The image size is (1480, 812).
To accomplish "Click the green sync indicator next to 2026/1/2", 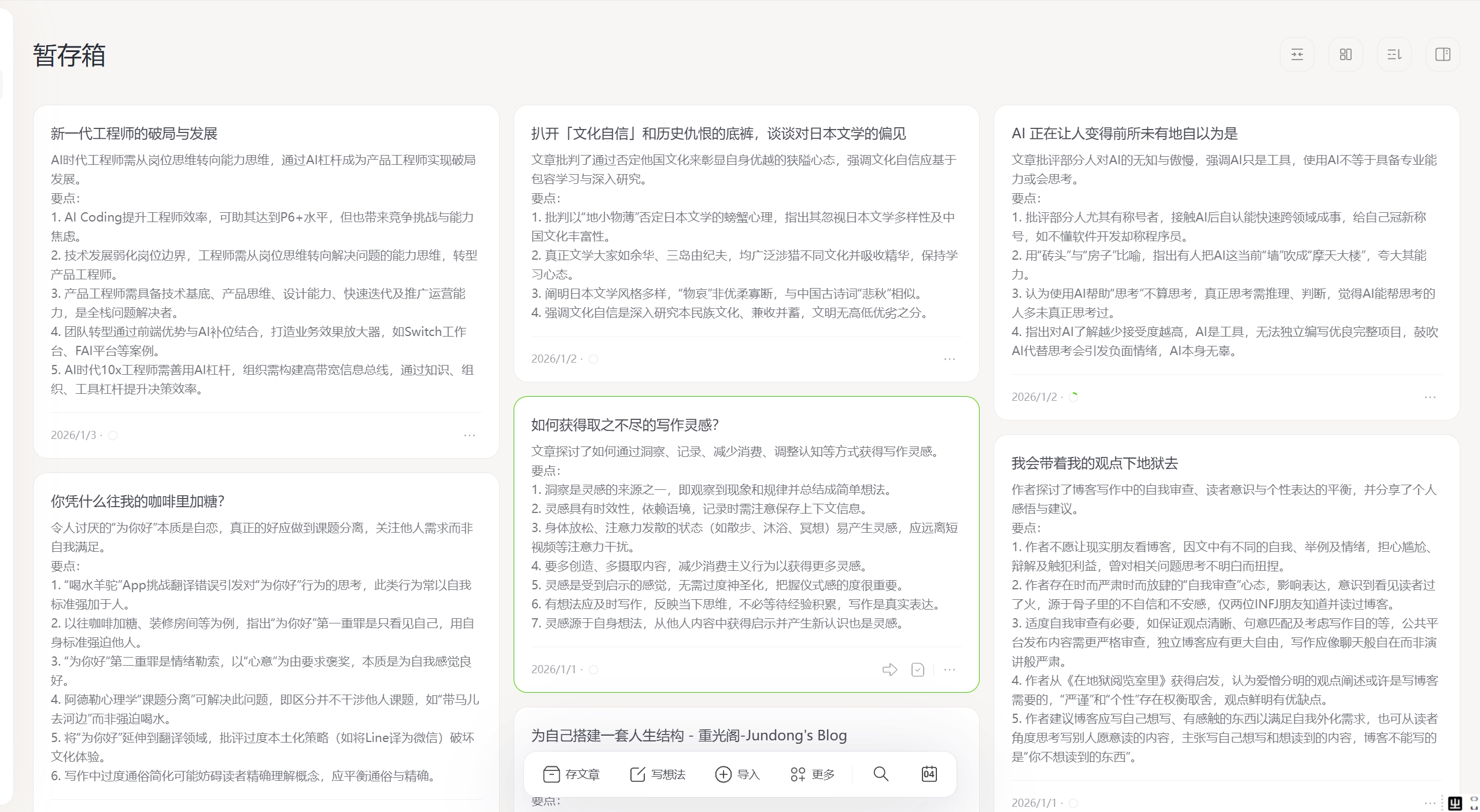I will coord(1073,397).
